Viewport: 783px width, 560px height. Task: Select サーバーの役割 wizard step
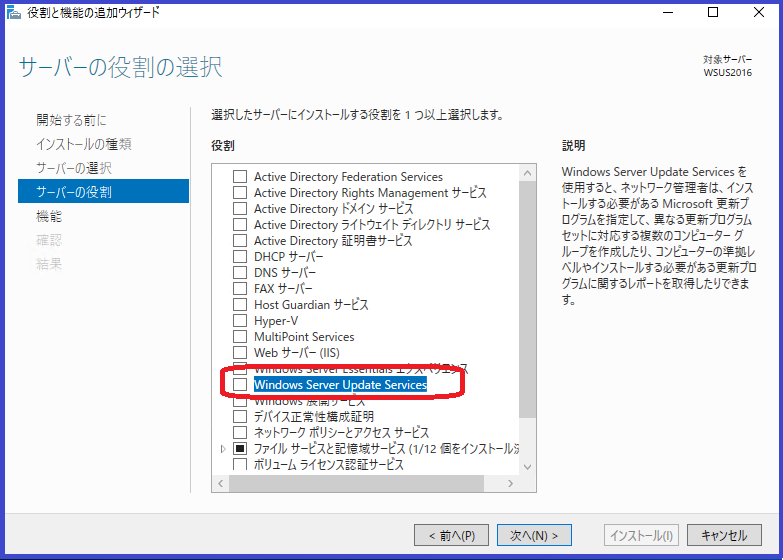[x=103, y=191]
